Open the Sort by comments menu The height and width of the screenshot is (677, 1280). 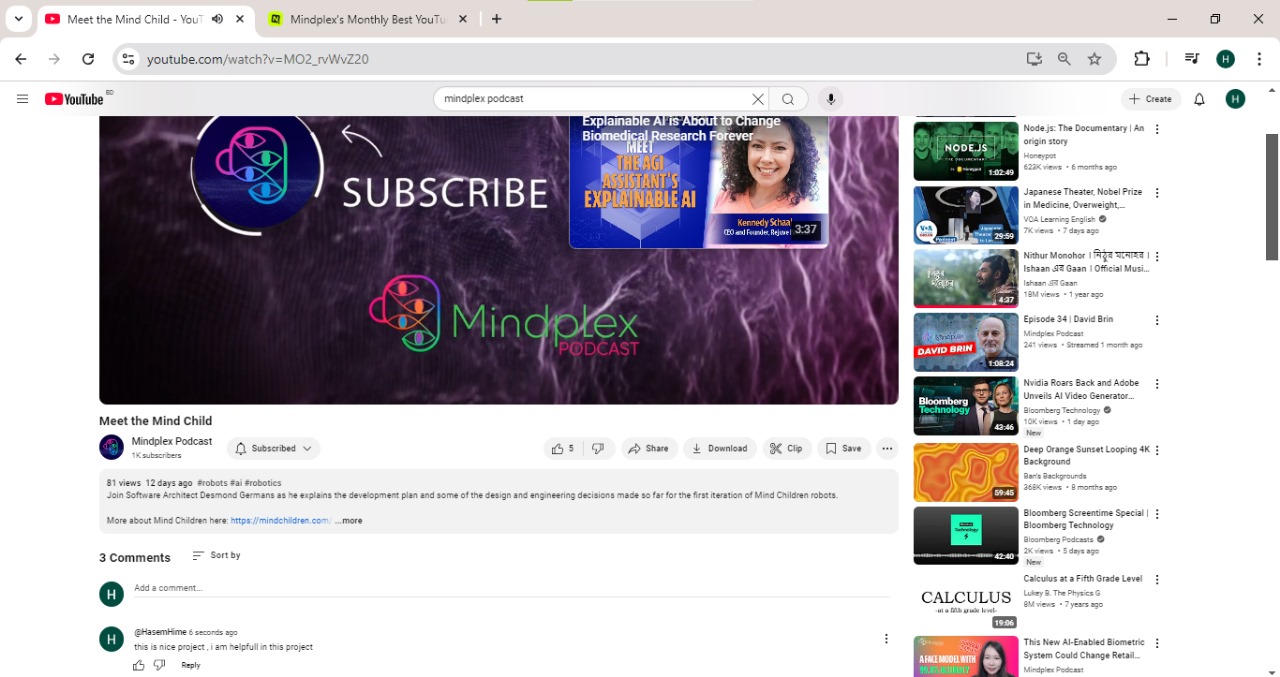point(216,556)
